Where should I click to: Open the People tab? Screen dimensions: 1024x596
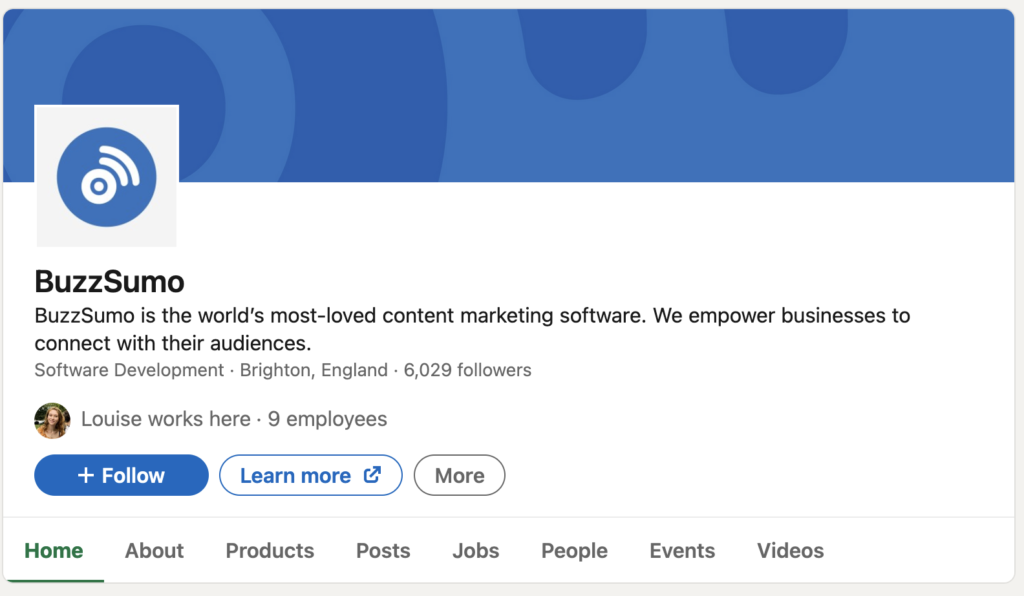point(574,551)
